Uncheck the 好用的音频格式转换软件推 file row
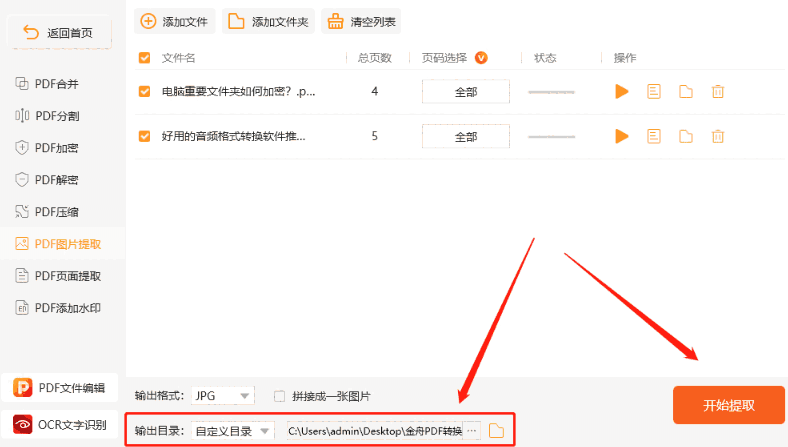This screenshot has height=447, width=788. coord(144,136)
